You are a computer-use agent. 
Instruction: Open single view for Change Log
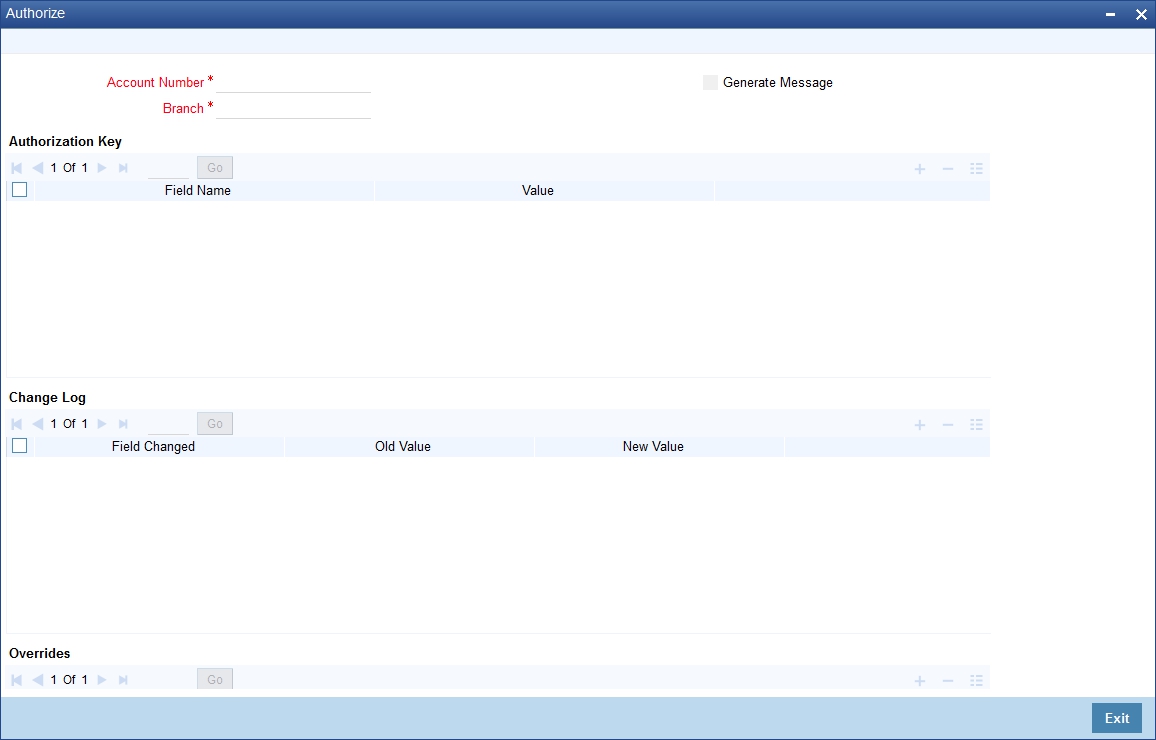pos(976,425)
